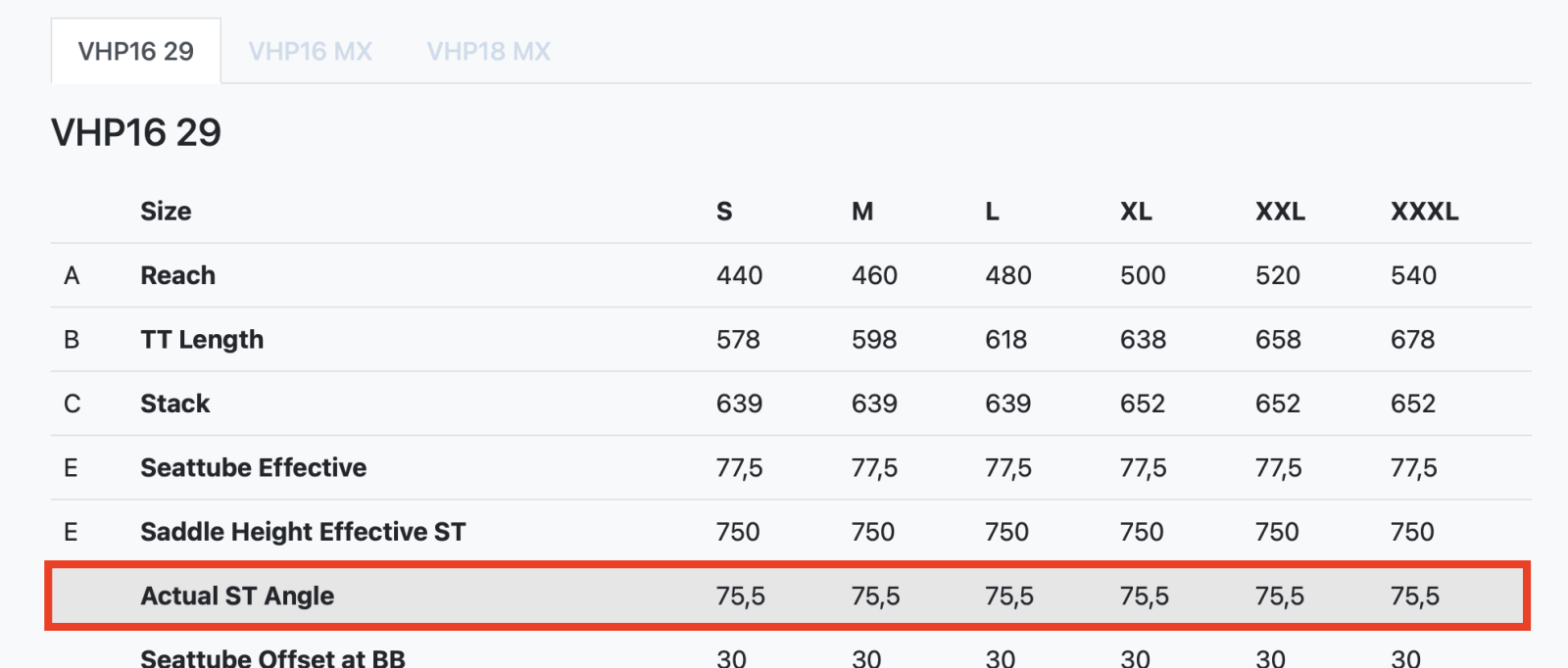The image size is (1568, 668).
Task: Select the Reach row label
Action: point(177,275)
